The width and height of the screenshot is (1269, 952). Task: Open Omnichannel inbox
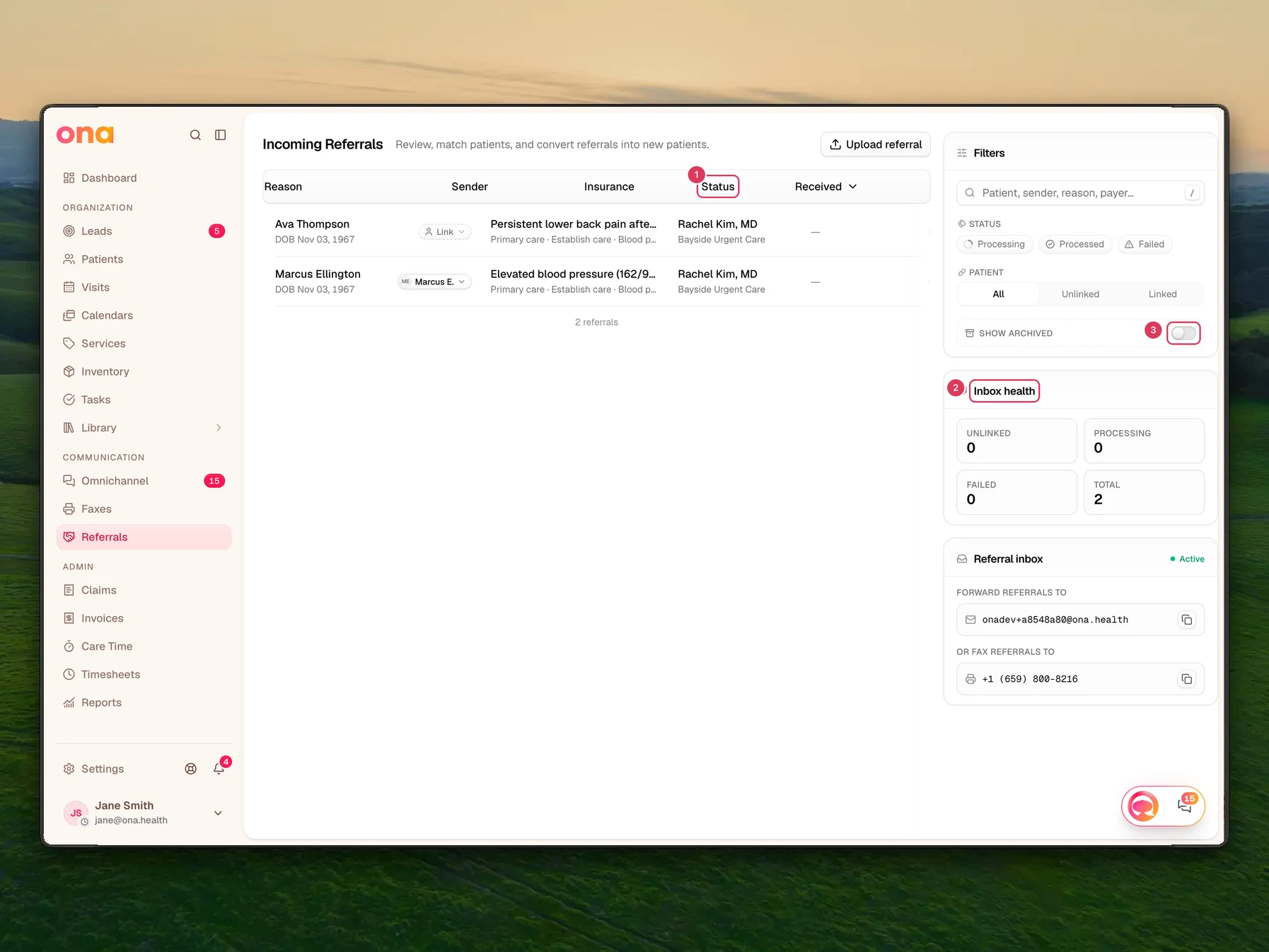point(144,481)
